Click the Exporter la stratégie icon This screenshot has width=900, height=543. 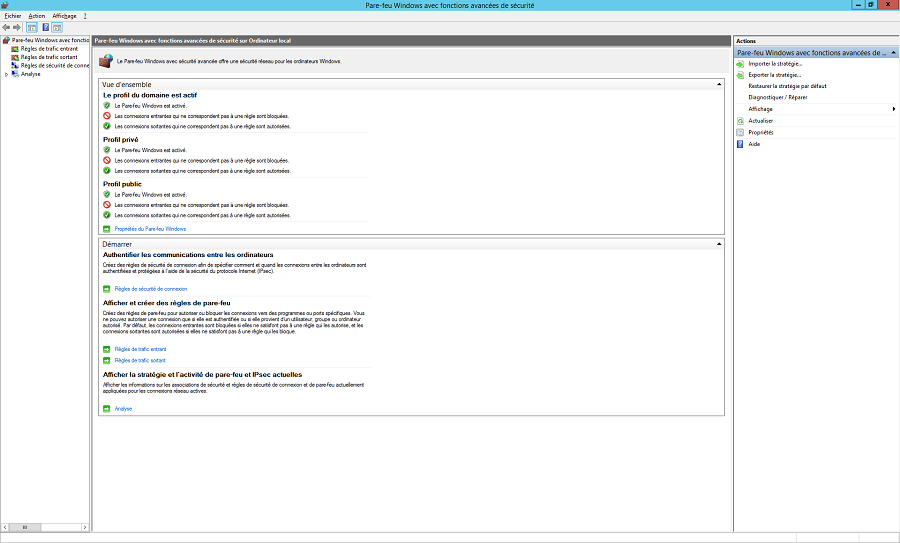pyautogui.click(x=740, y=75)
